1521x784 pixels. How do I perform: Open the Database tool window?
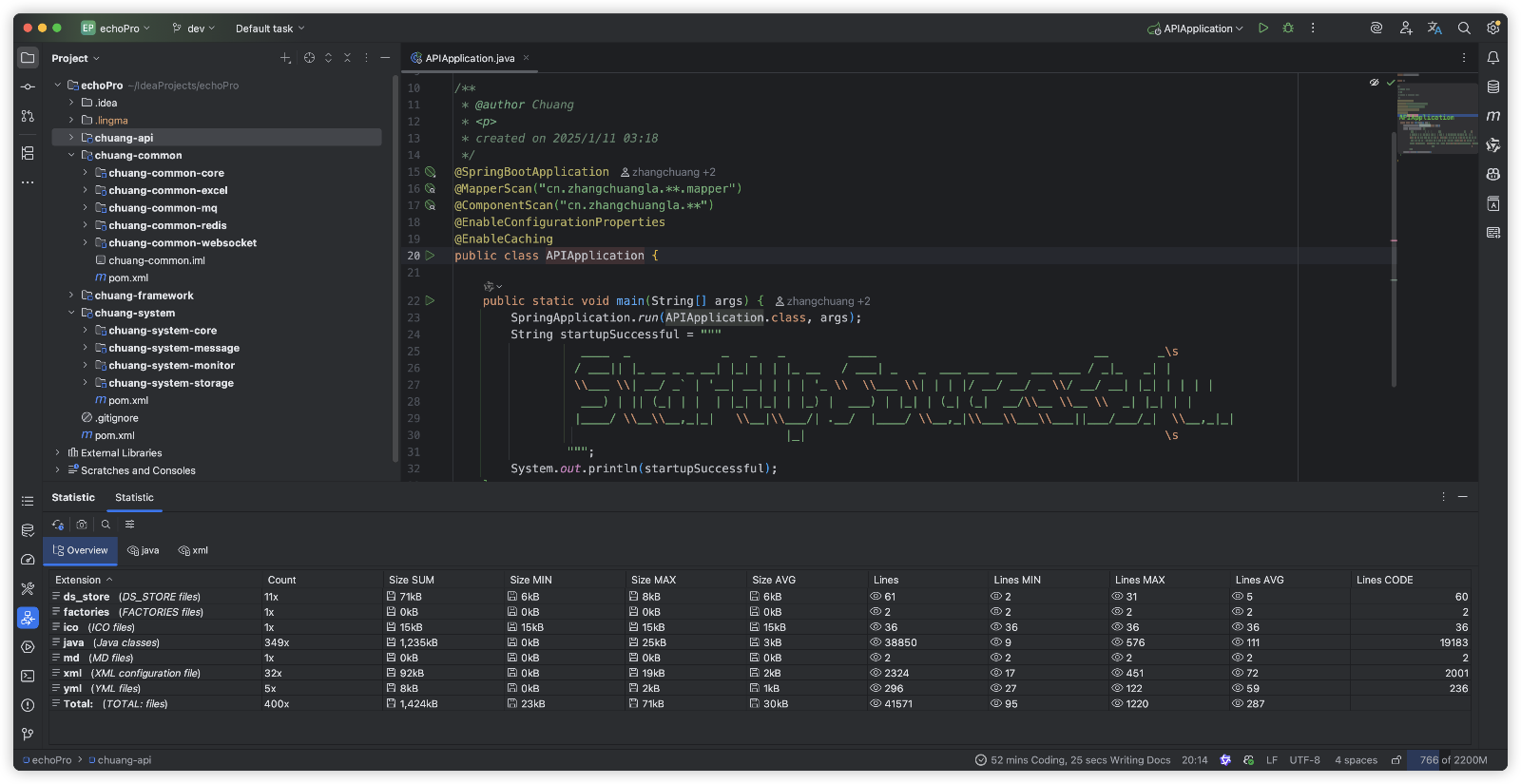tap(1493, 86)
